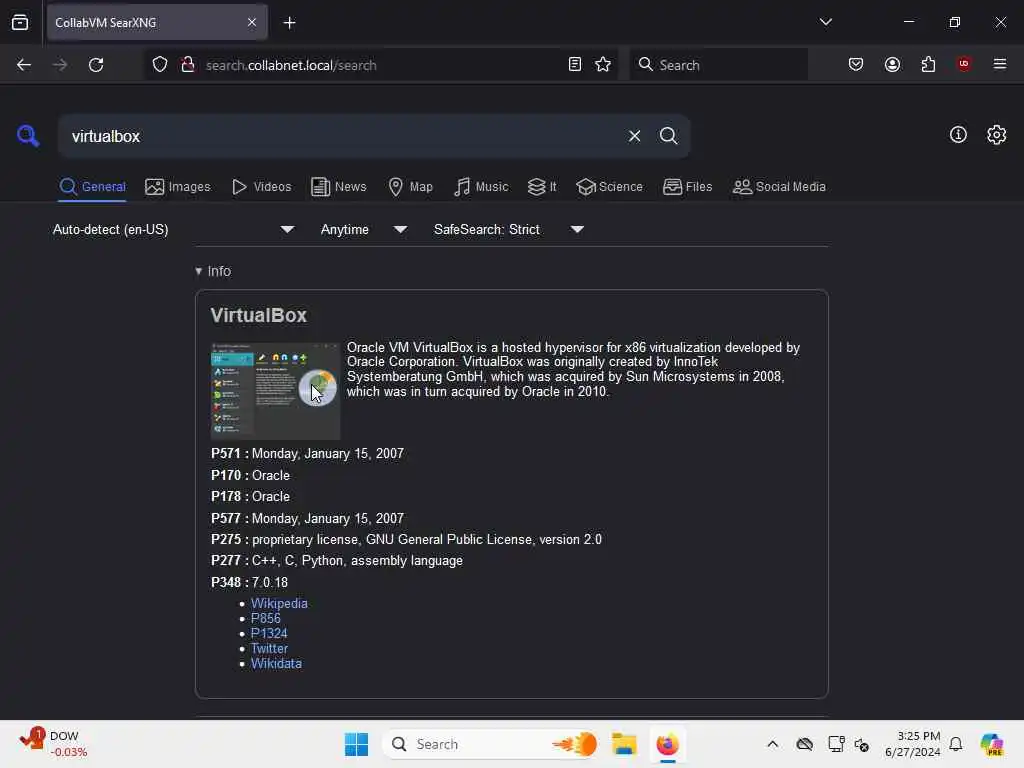
Task: Open the P1324 link
Action: 269,633
